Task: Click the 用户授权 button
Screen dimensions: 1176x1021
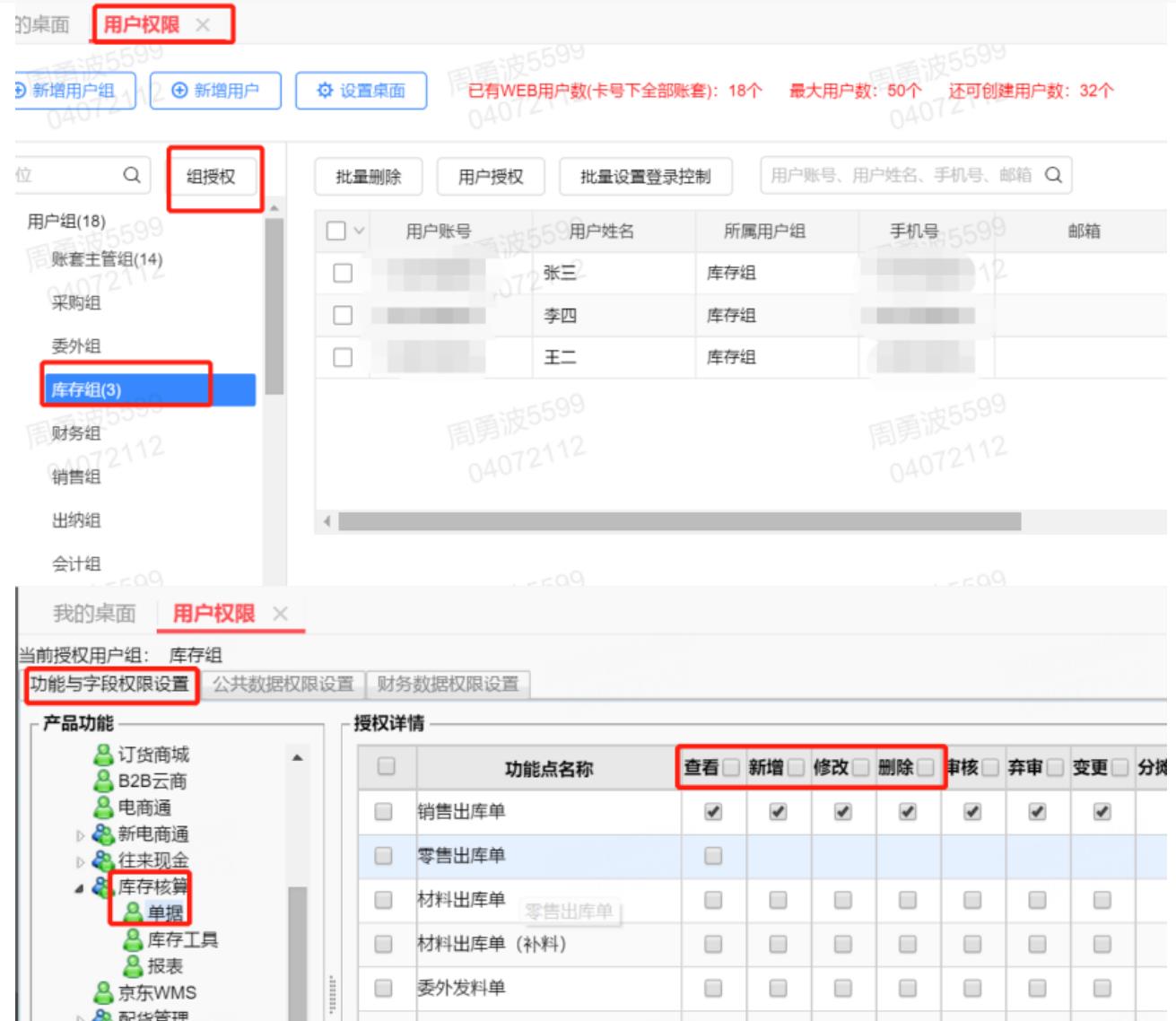Action: (491, 177)
